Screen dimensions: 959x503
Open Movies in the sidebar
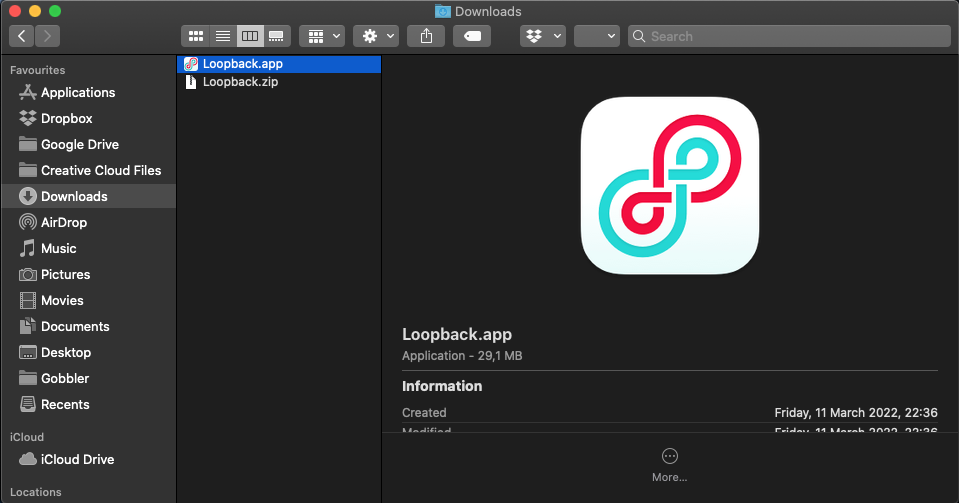(89, 300)
